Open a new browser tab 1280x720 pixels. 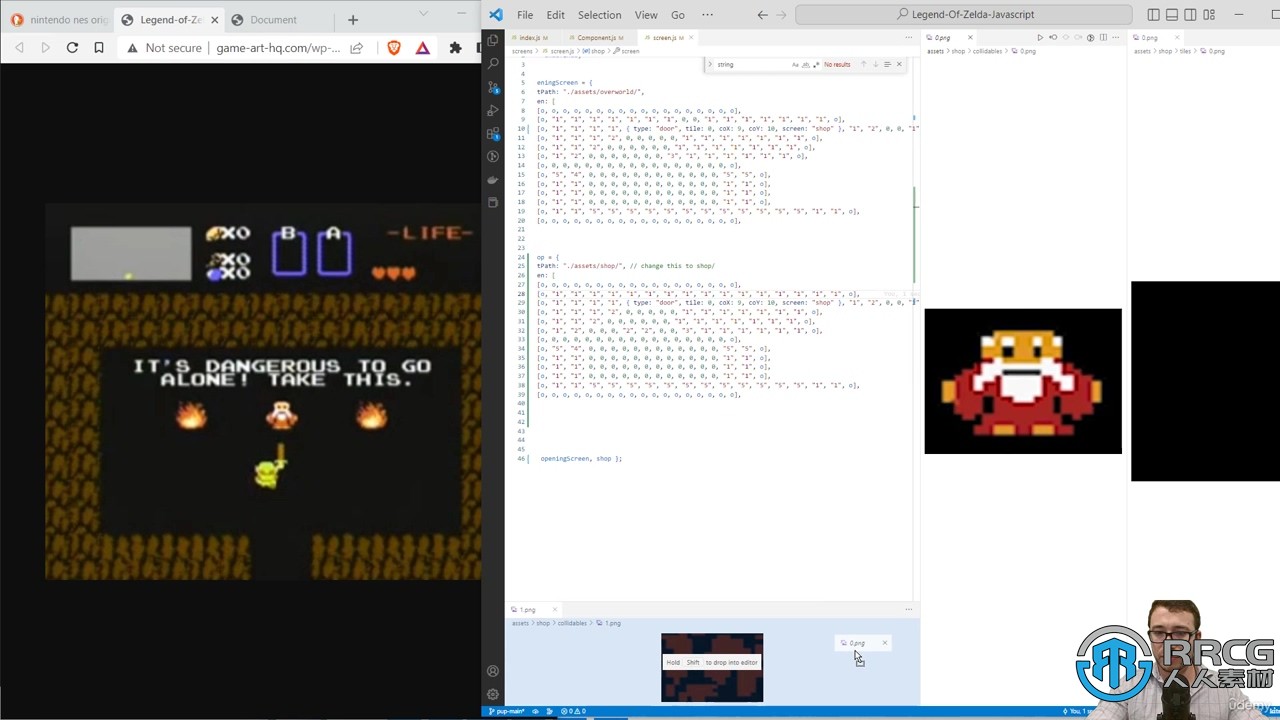click(352, 19)
